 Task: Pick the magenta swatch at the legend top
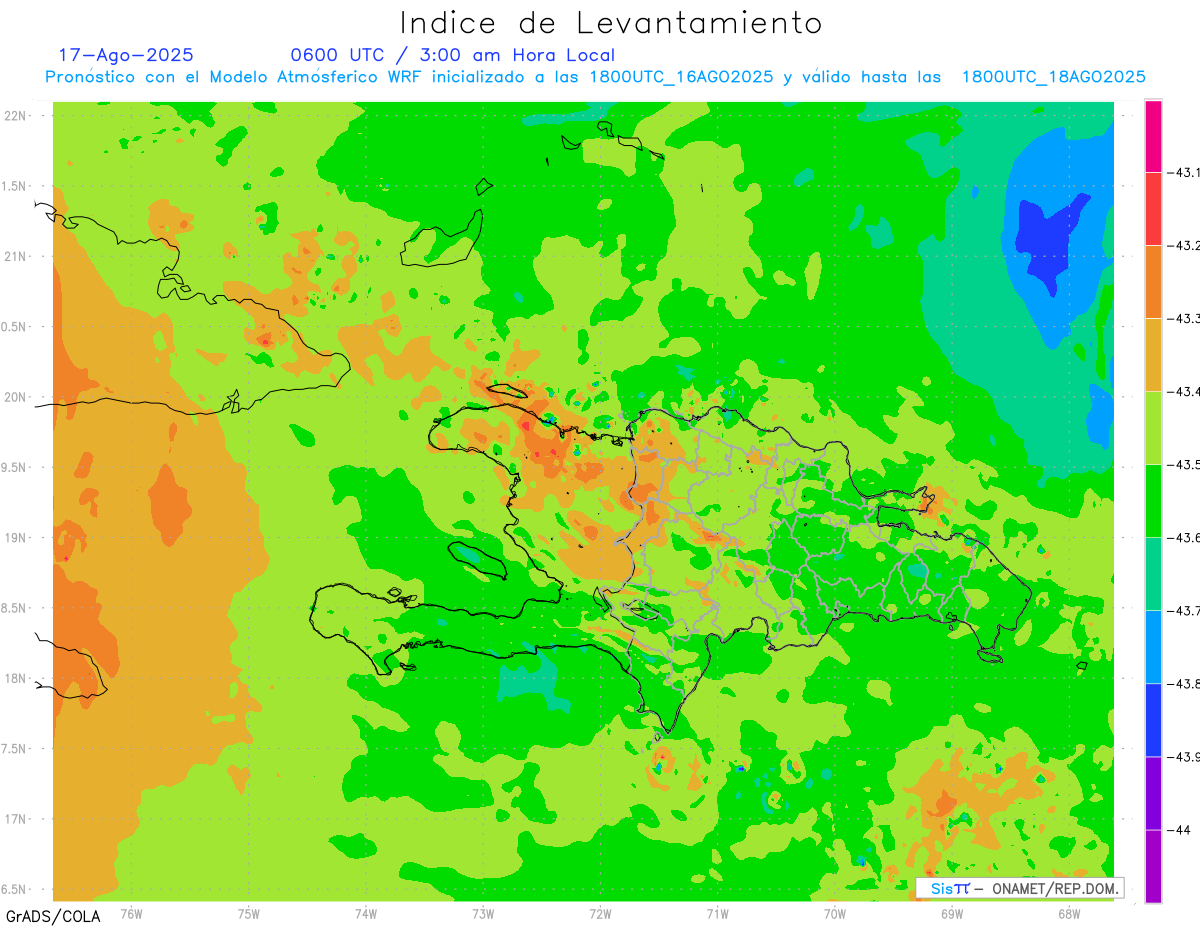tap(1153, 136)
